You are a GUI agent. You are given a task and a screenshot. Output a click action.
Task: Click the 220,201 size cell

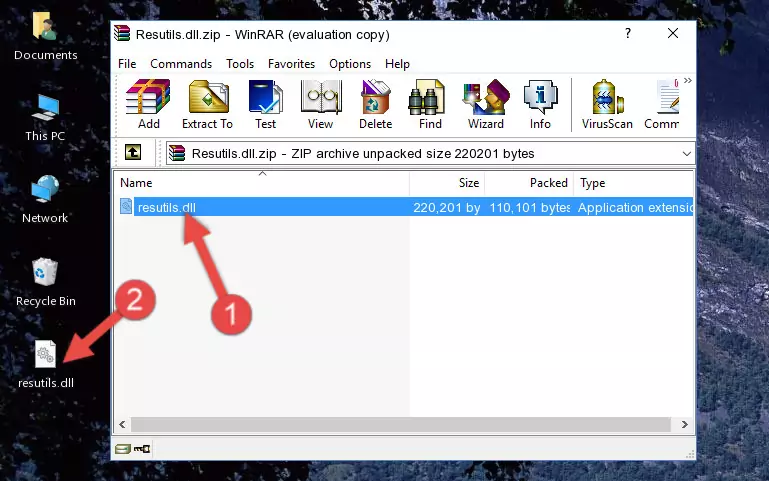tap(446, 207)
